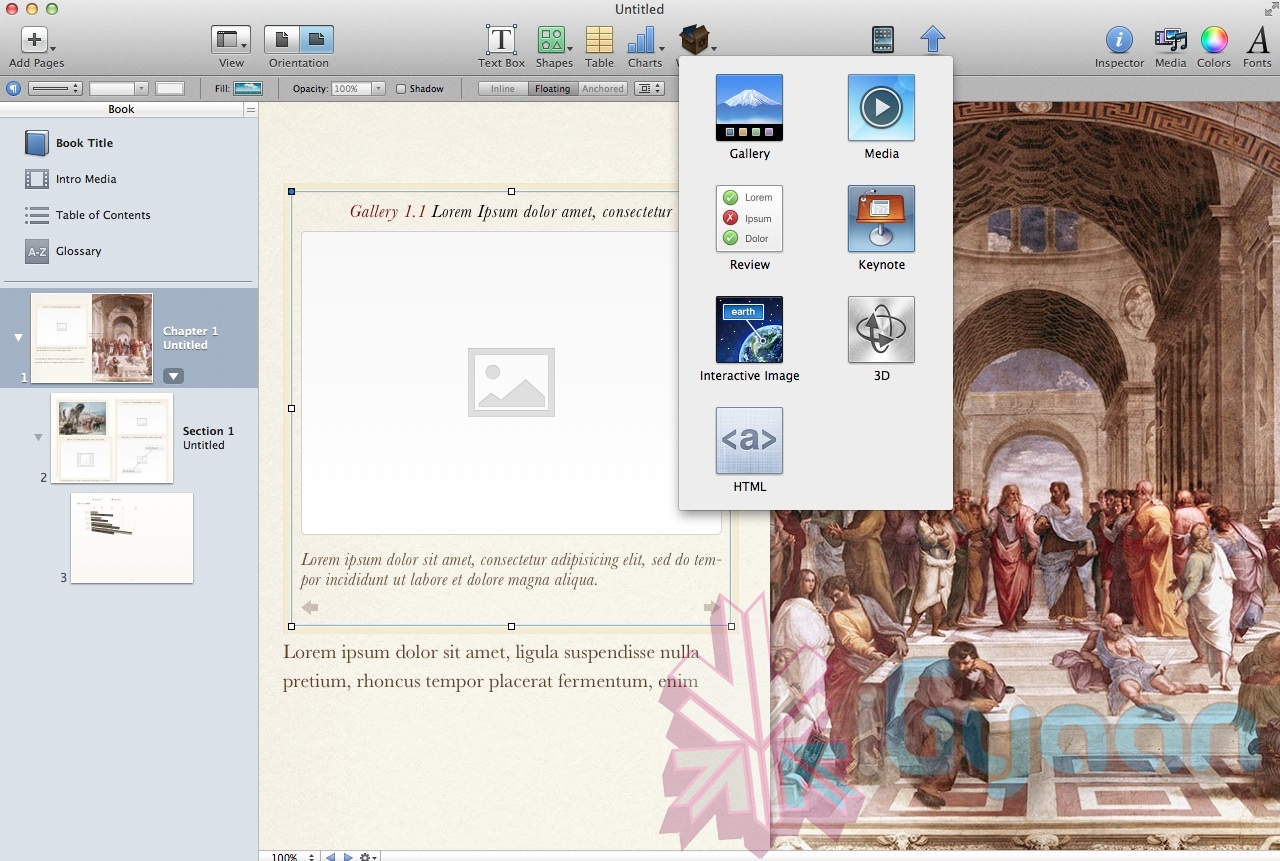Open the Colors picker
This screenshot has height=861, width=1280.
pos(1213,41)
